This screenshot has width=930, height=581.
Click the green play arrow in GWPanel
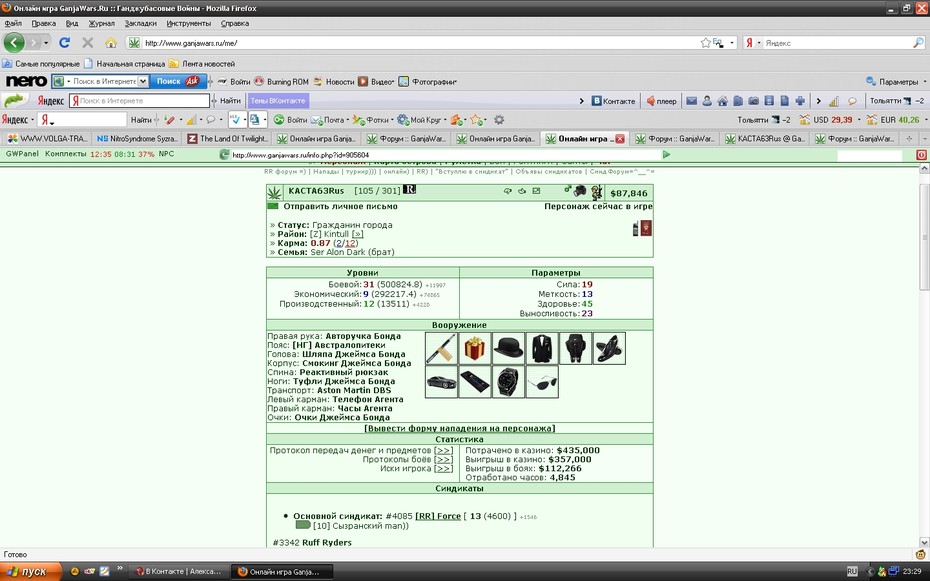[x=667, y=155]
